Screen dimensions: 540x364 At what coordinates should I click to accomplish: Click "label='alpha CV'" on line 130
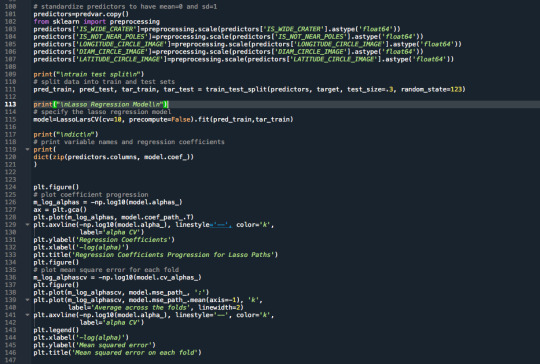coord(112,232)
